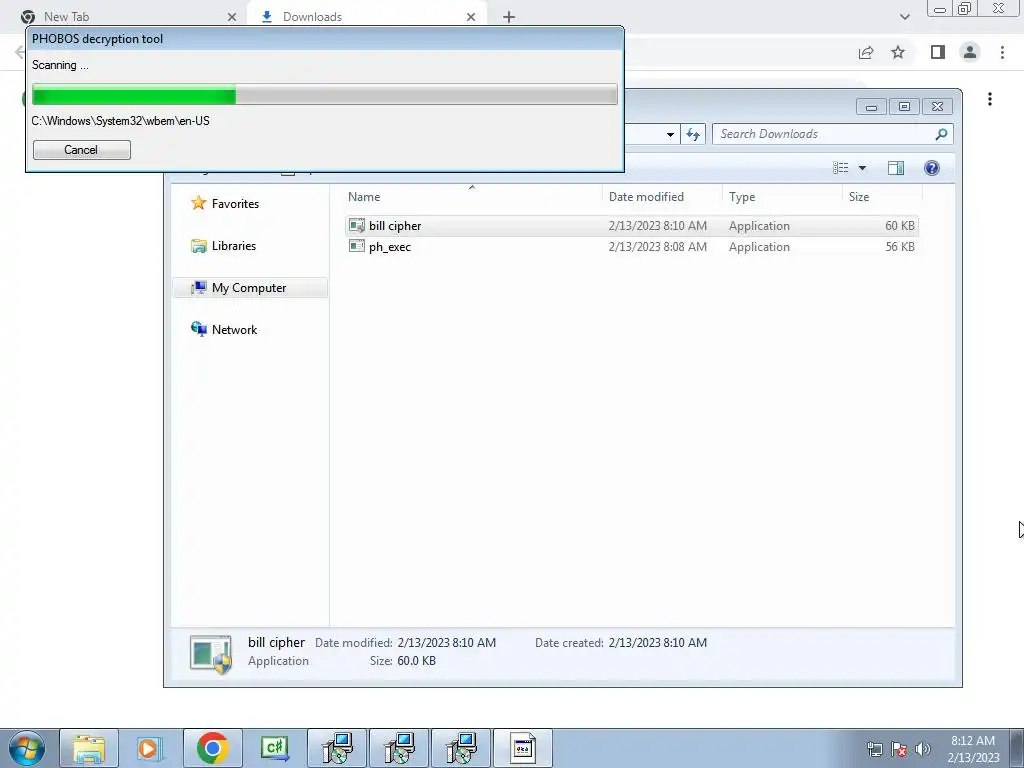Toggle the Explorer preview pane
1024x768 pixels.
click(896, 168)
